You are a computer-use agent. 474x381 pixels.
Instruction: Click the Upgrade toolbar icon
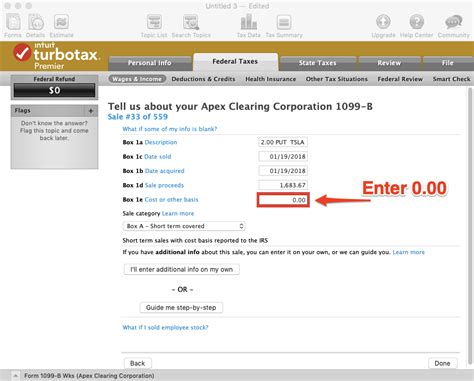tap(383, 22)
